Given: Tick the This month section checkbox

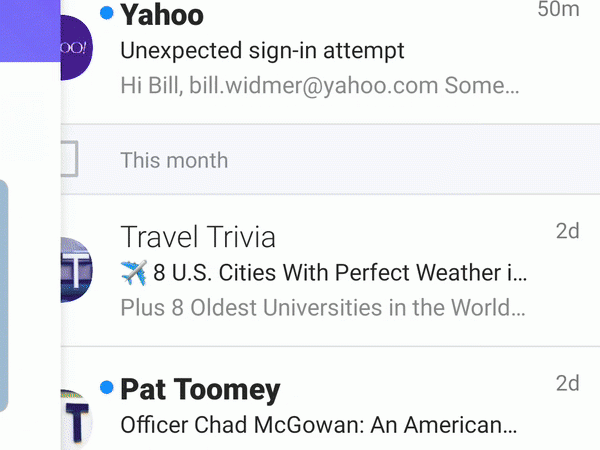Looking at the screenshot, I should (x=68, y=159).
